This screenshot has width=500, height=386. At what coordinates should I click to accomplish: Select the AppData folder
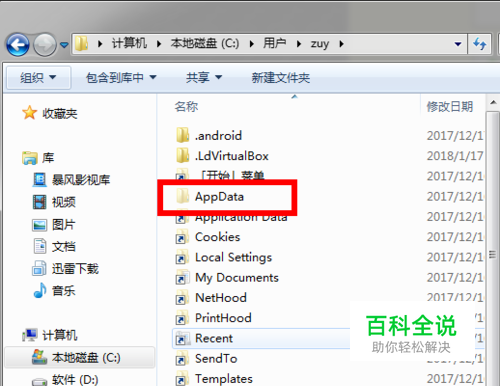tap(219, 197)
